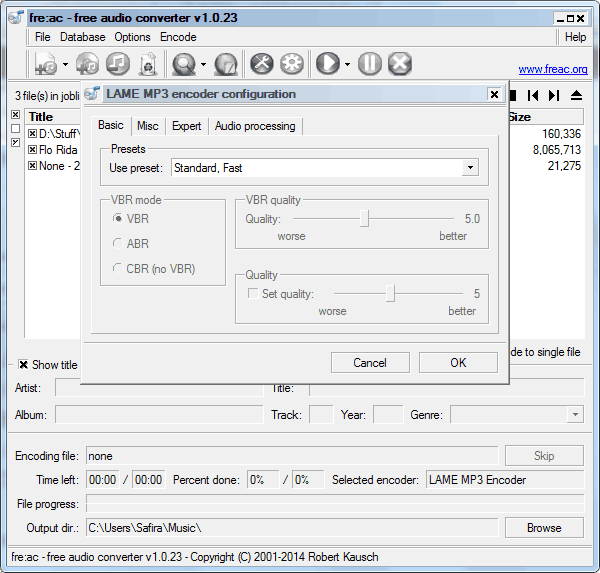Screen dimensions: 600x573
Task: Click the Track input field
Action: (x=321, y=415)
